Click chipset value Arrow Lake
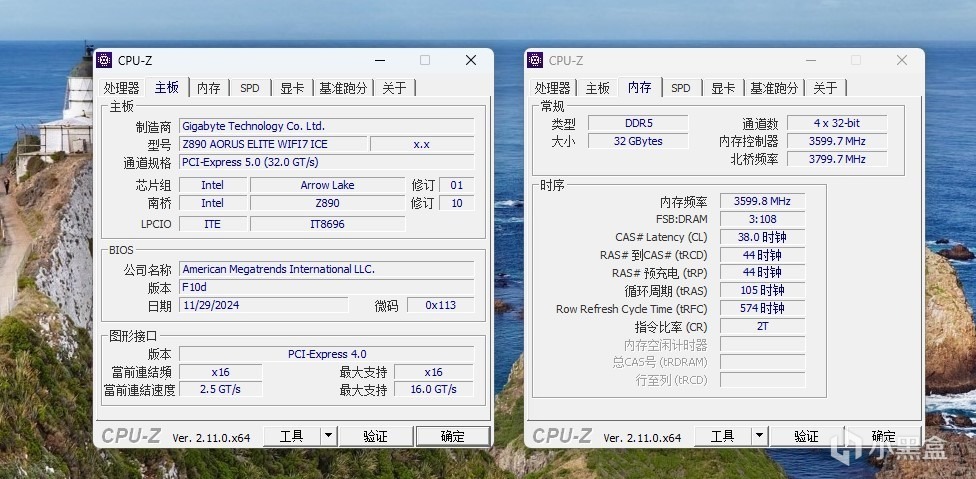This screenshot has width=976, height=479. (x=327, y=185)
